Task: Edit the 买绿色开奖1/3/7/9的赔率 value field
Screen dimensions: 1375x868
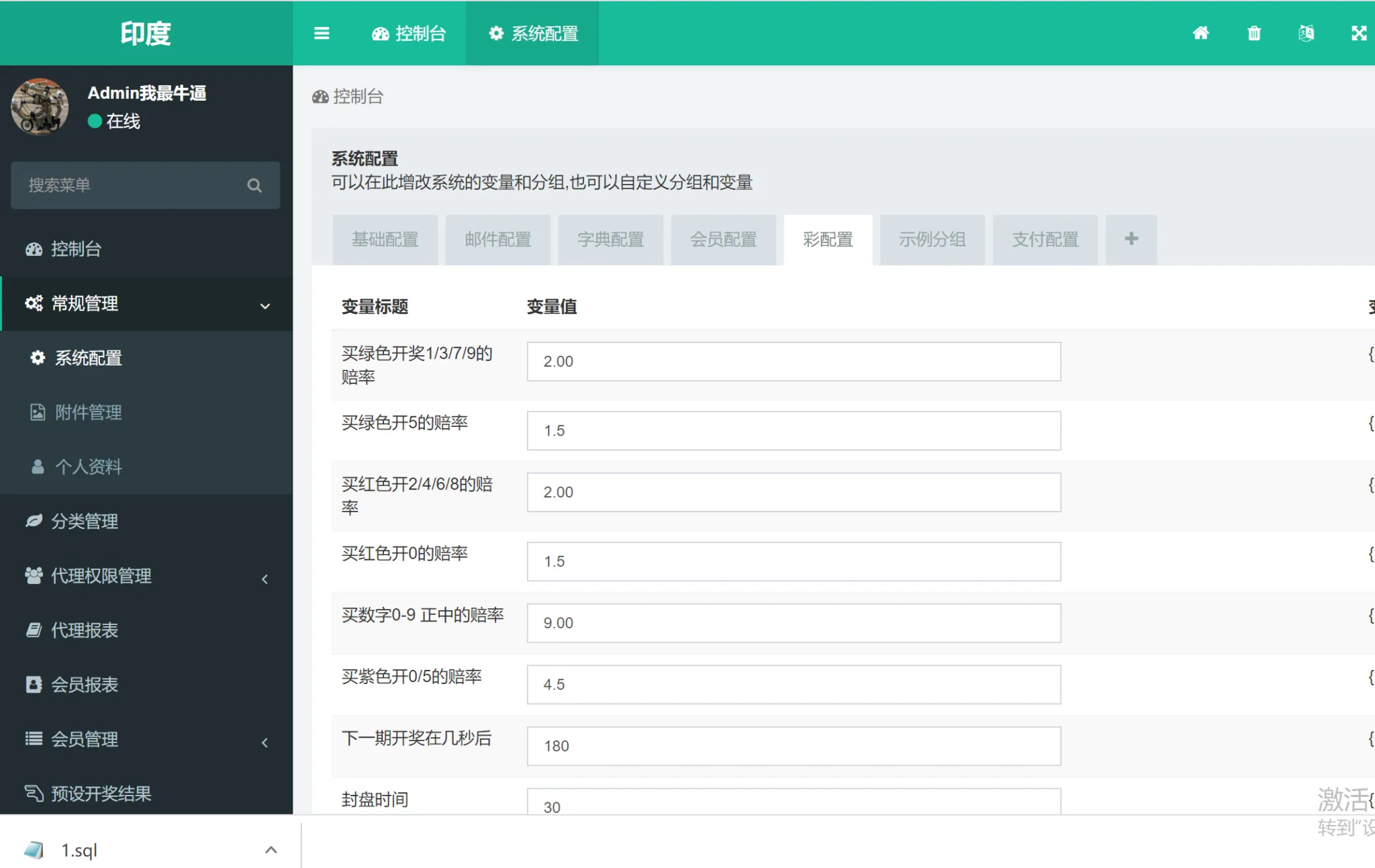Action: click(x=794, y=361)
